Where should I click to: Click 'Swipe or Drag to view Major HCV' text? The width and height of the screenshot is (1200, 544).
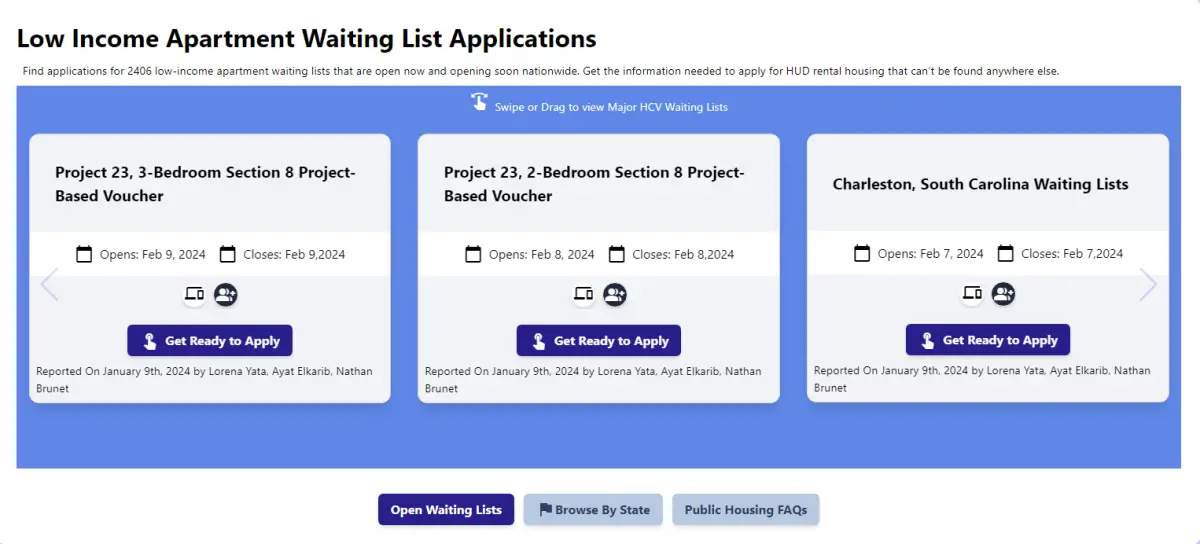click(x=611, y=107)
